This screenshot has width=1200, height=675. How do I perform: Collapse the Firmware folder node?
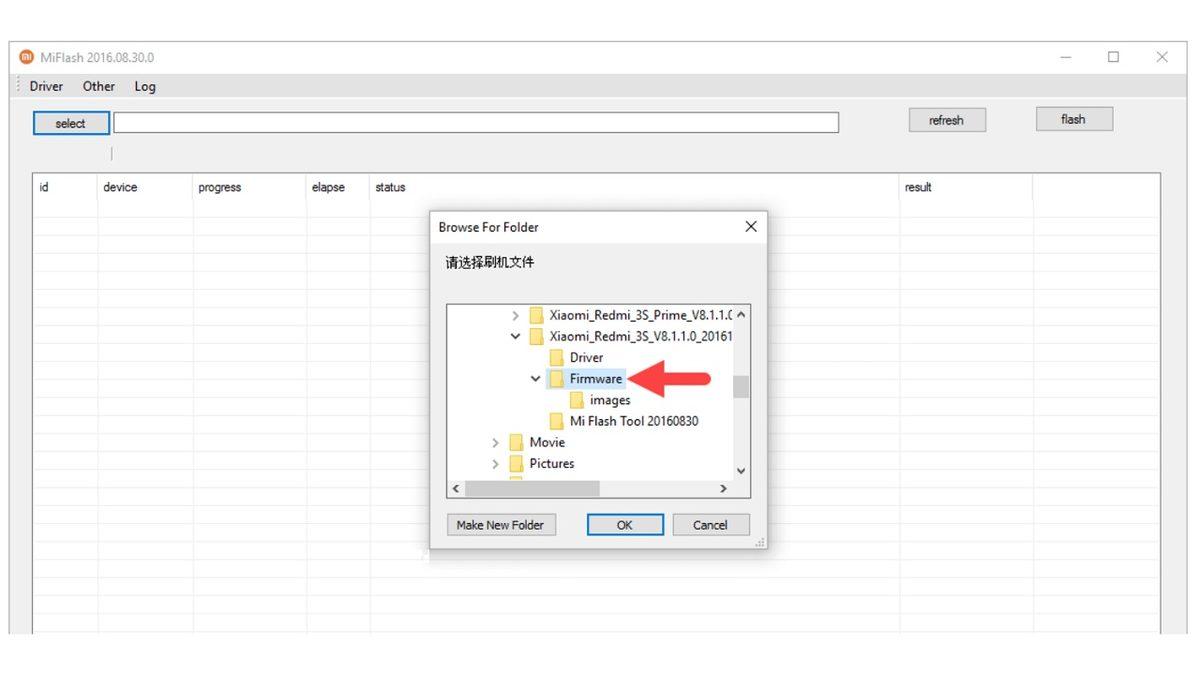tap(536, 379)
